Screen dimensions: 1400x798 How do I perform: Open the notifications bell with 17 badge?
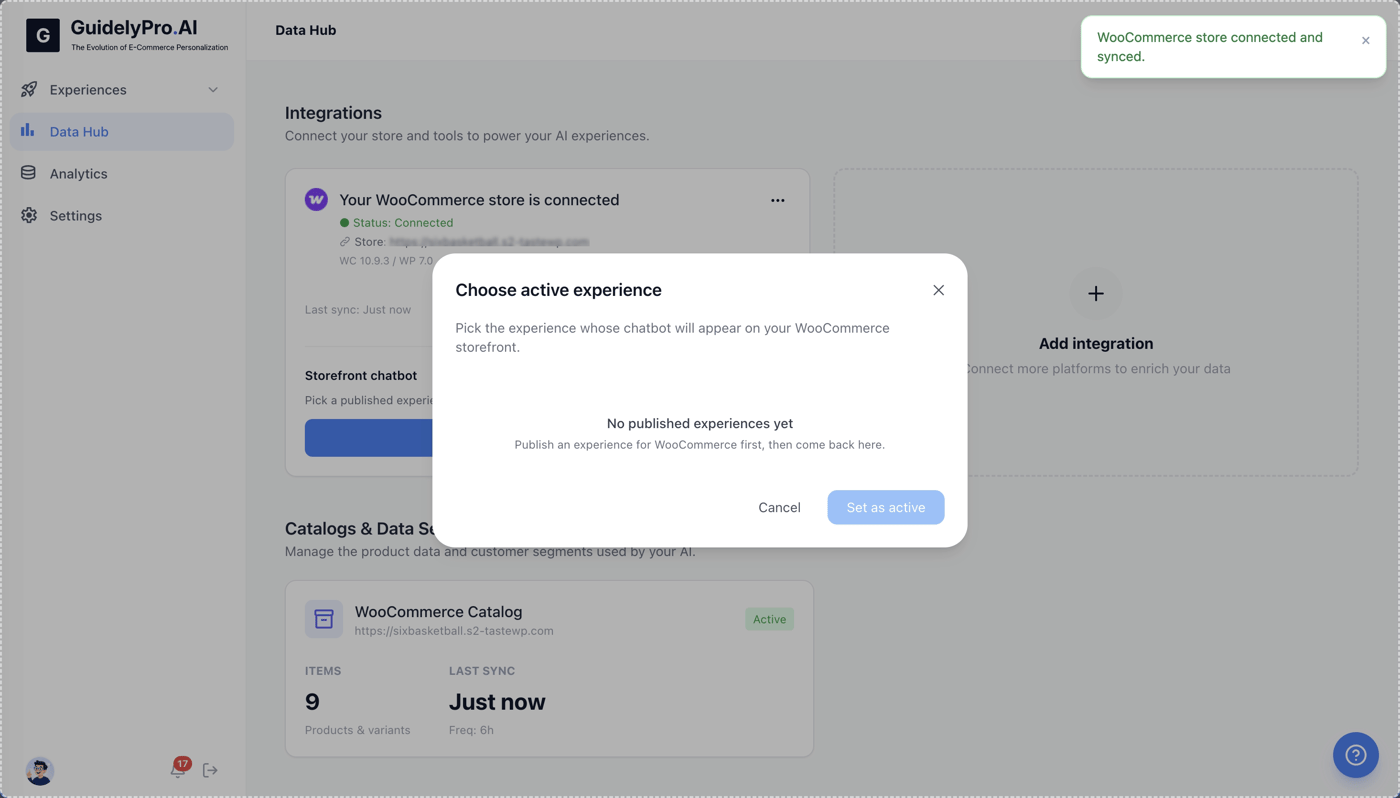pos(179,769)
